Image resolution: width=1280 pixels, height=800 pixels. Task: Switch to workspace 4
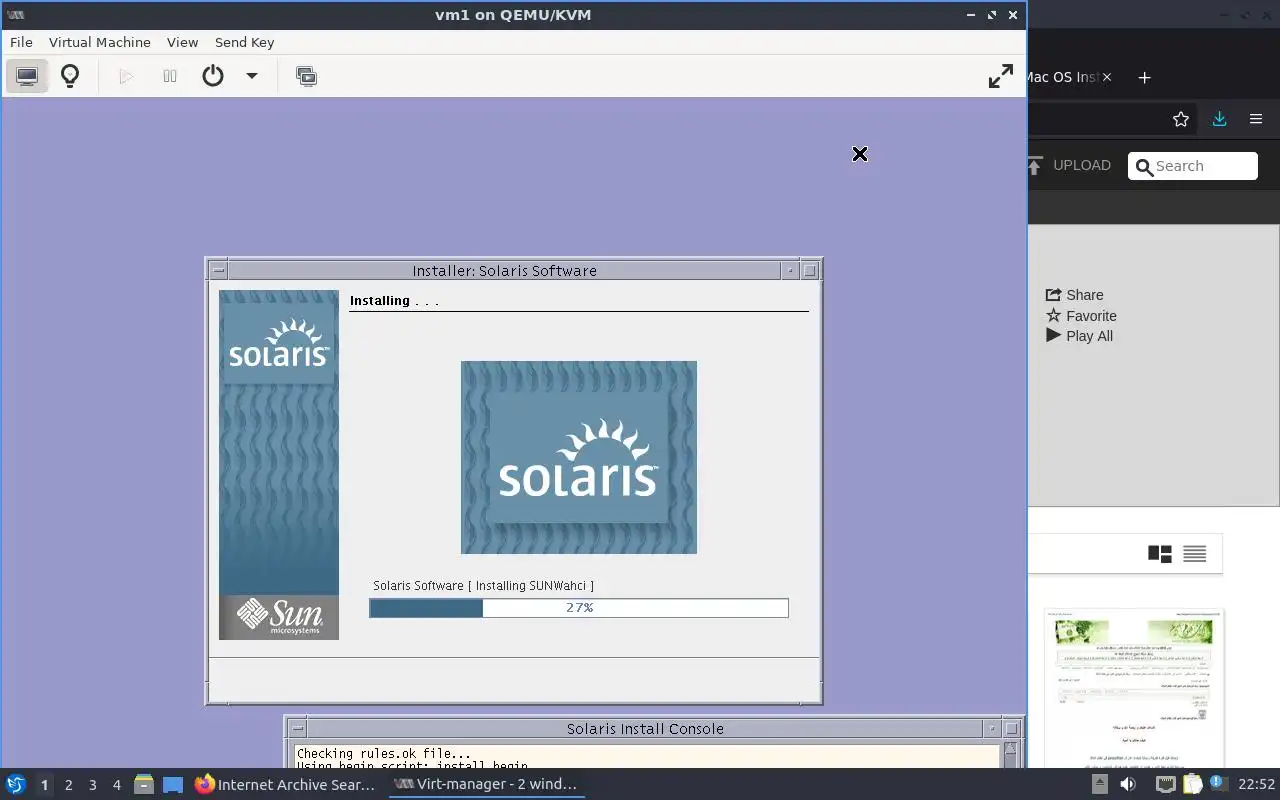[x=116, y=785]
